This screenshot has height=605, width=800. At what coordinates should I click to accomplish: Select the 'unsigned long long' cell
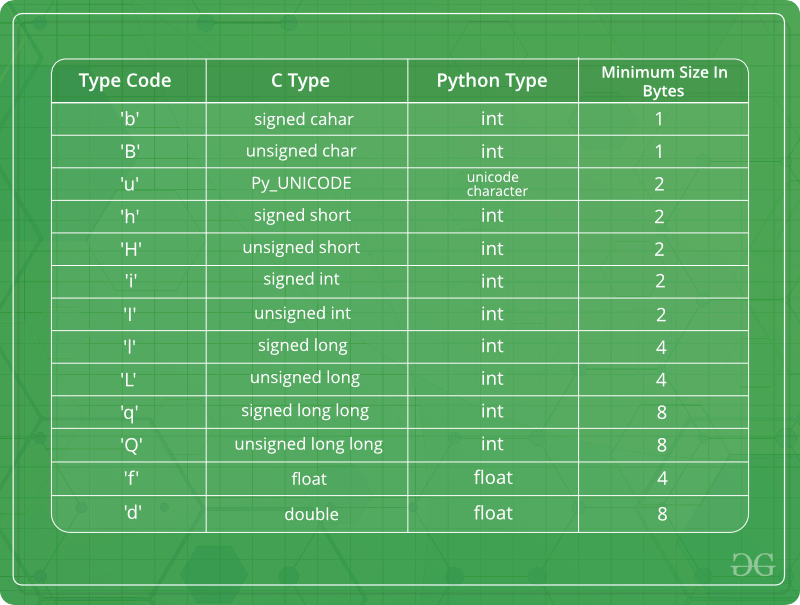pos(308,444)
